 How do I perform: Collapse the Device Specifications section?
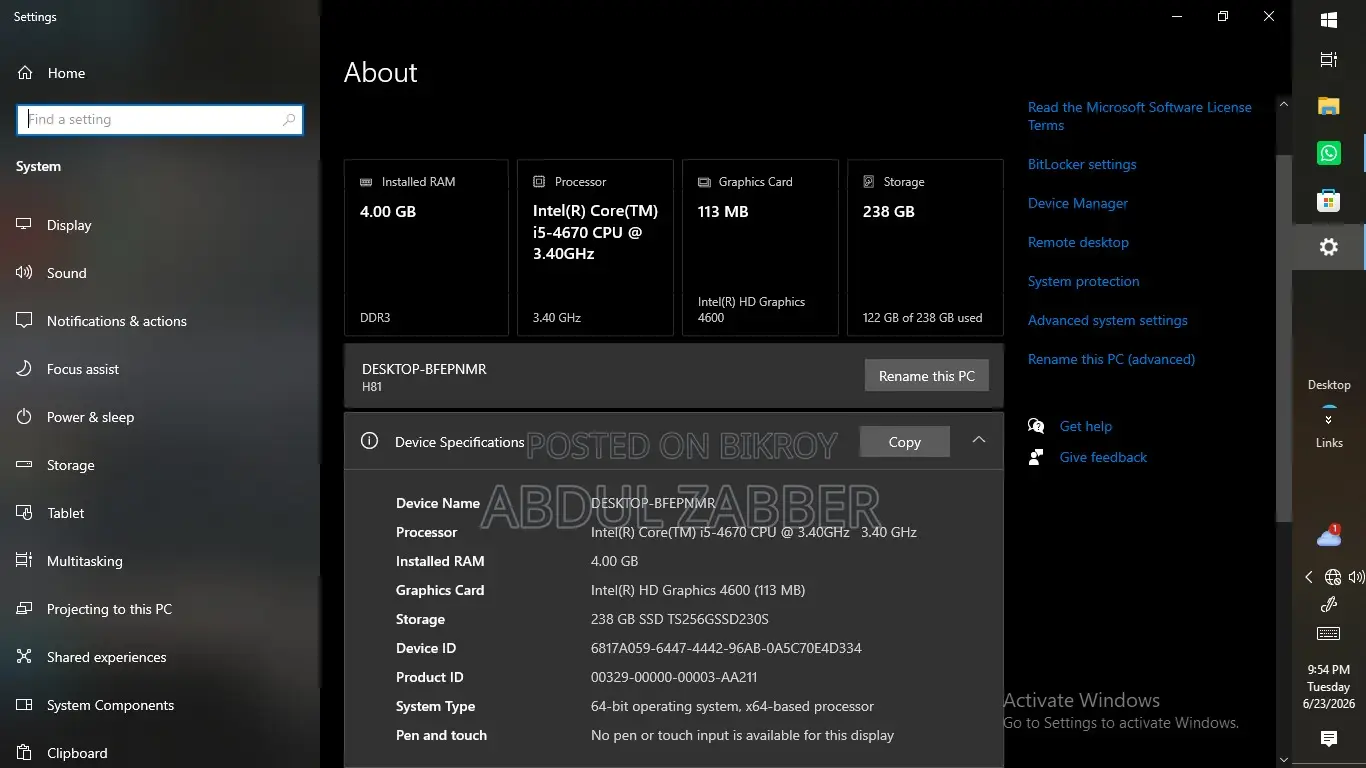pyautogui.click(x=979, y=440)
